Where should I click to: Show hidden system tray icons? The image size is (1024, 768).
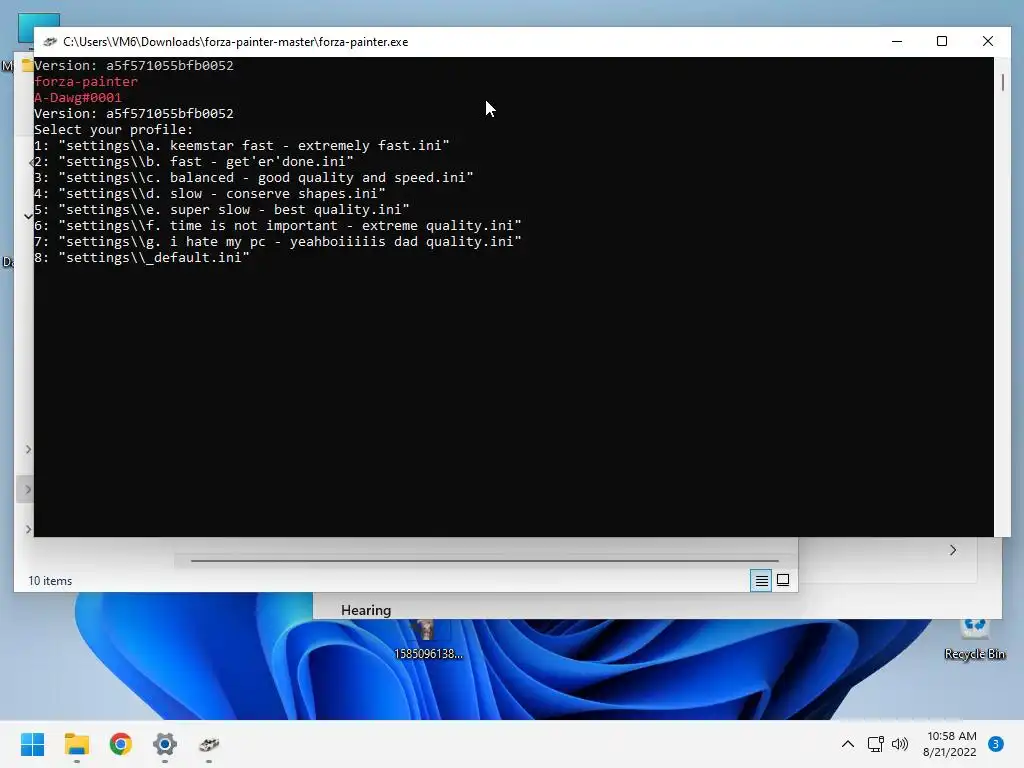848,744
